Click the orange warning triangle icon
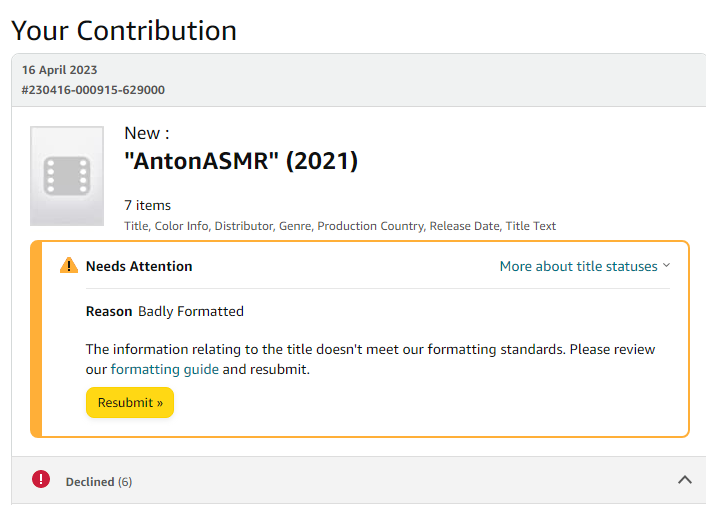The width and height of the screenshot is (706, 505). [x=68, y=266]
